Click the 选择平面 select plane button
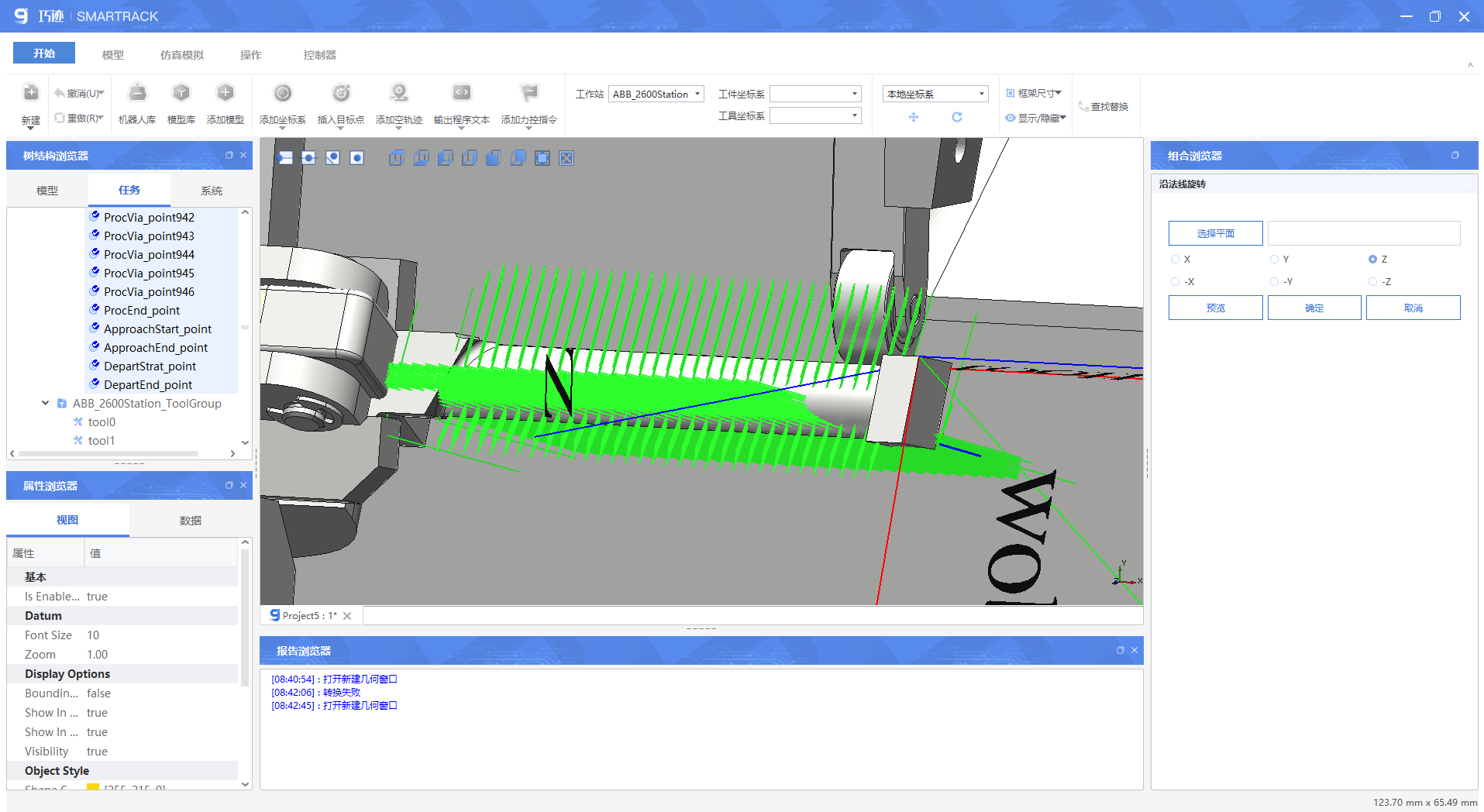Viewport: 1484px width, 812px height. (x=1216, y=233)
